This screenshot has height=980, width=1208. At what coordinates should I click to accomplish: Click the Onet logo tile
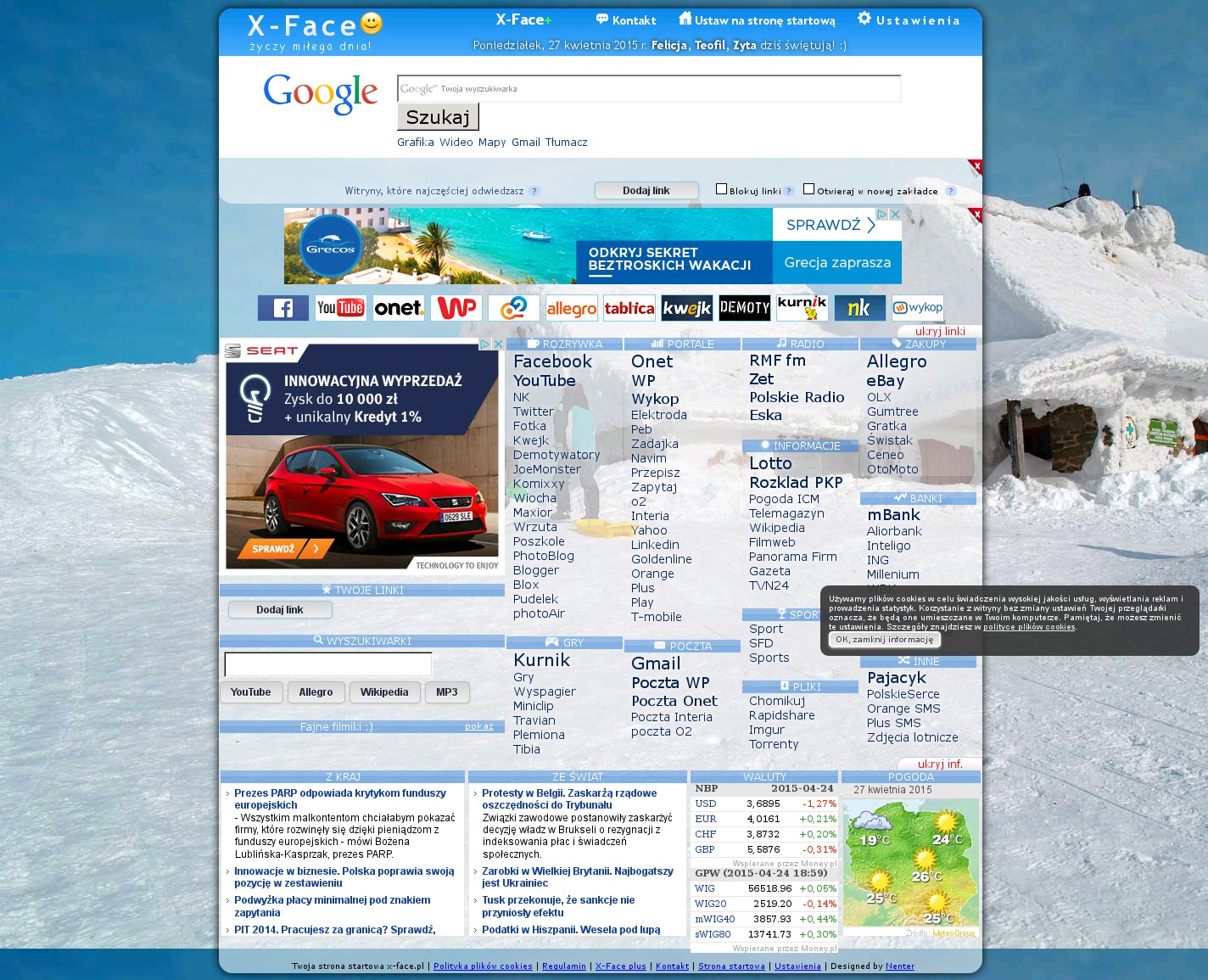coord(398,308)
